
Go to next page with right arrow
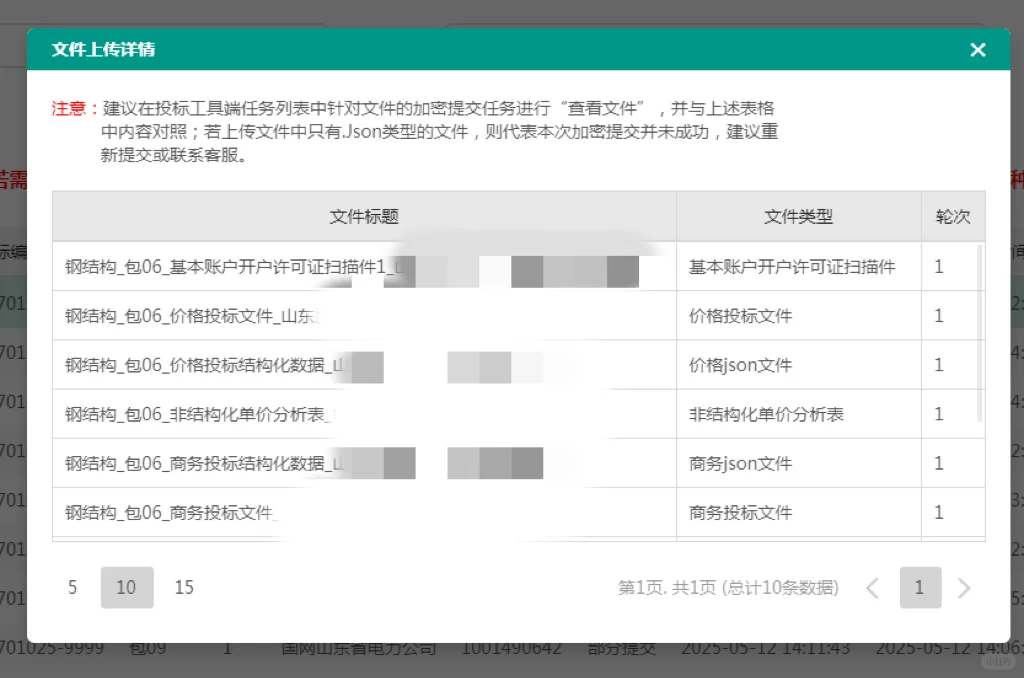[962, 588]
